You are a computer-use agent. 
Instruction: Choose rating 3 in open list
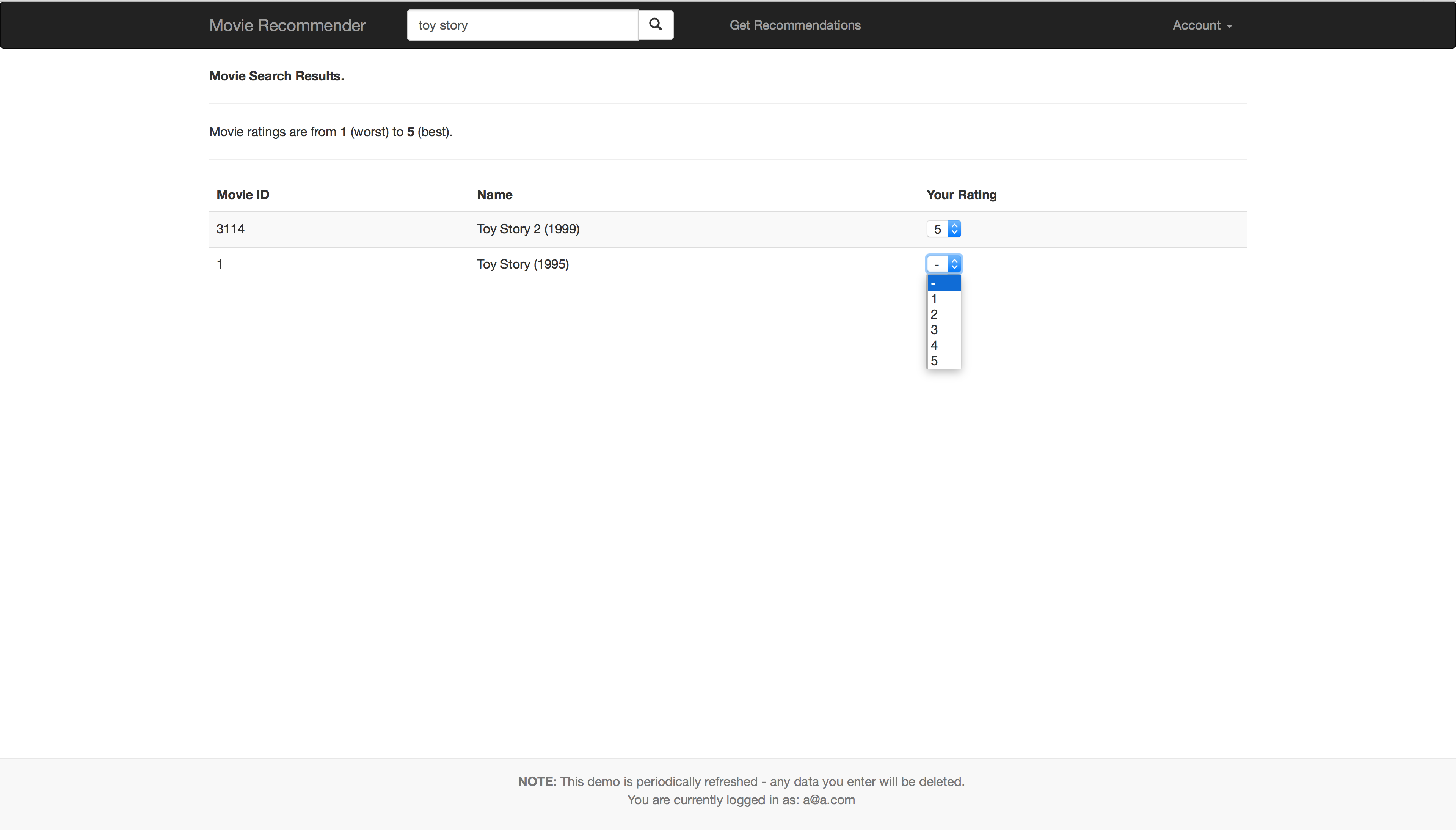click(943, 330)
